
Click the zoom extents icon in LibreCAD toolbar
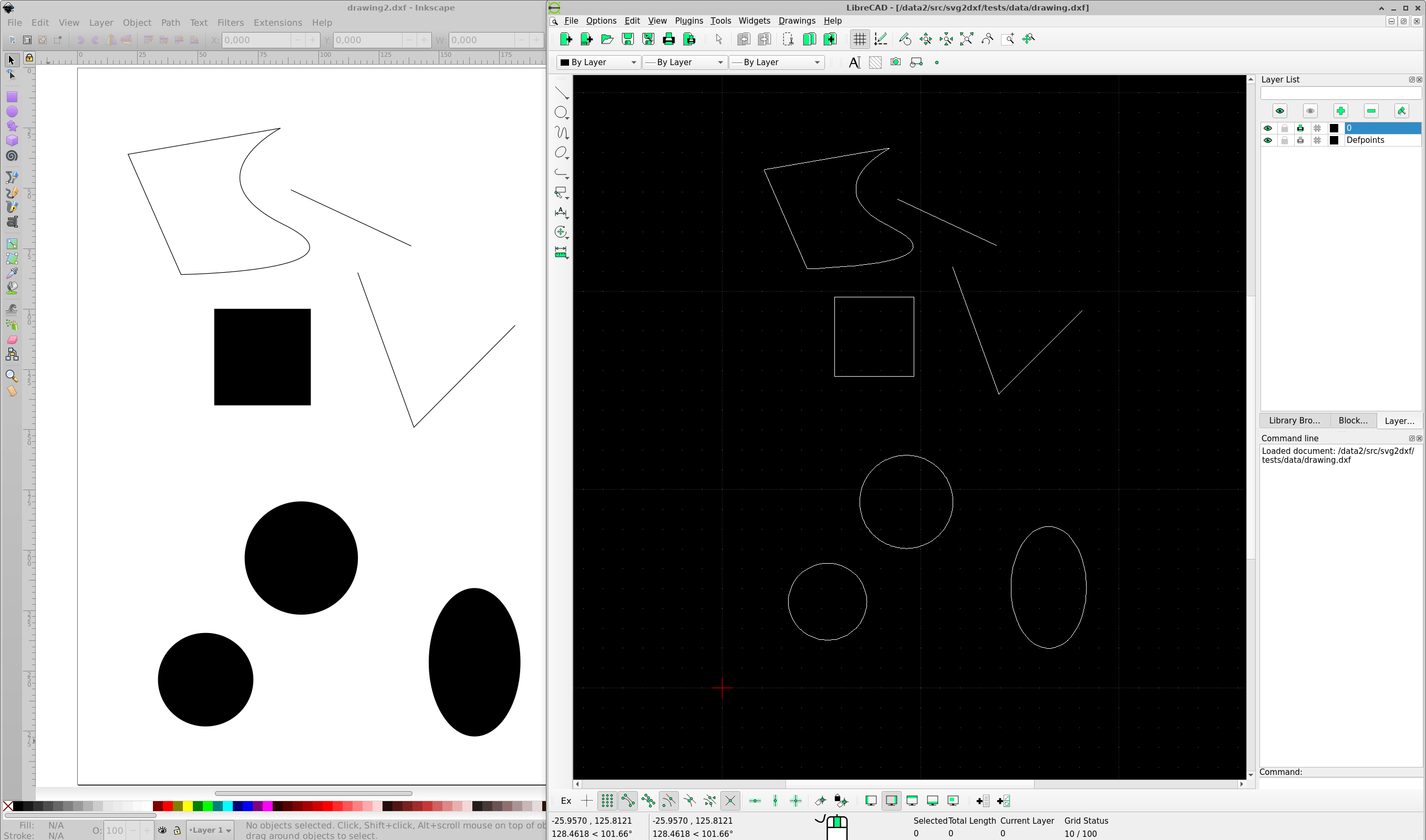(966, 38)
